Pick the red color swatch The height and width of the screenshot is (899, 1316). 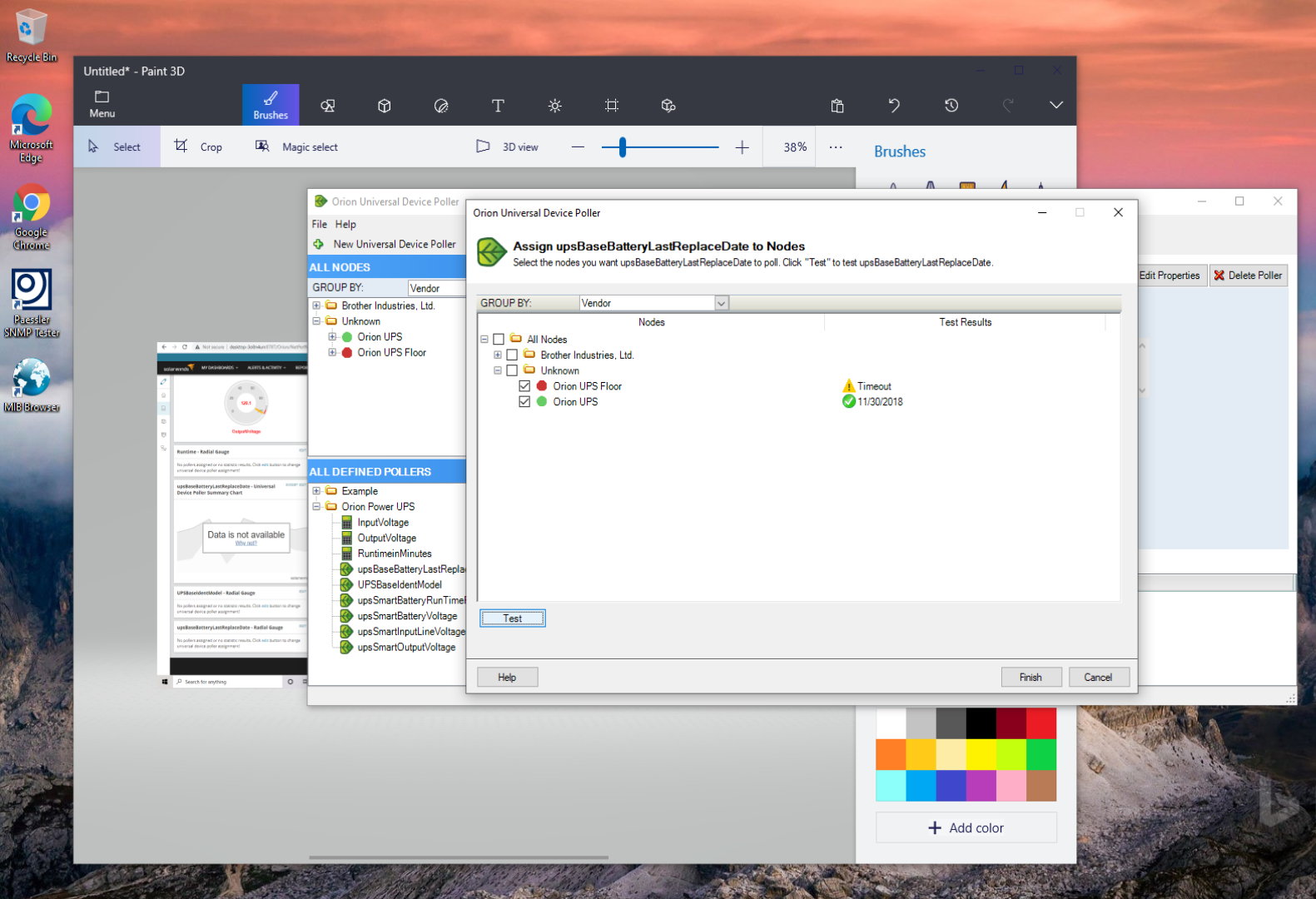point(1041,723)
